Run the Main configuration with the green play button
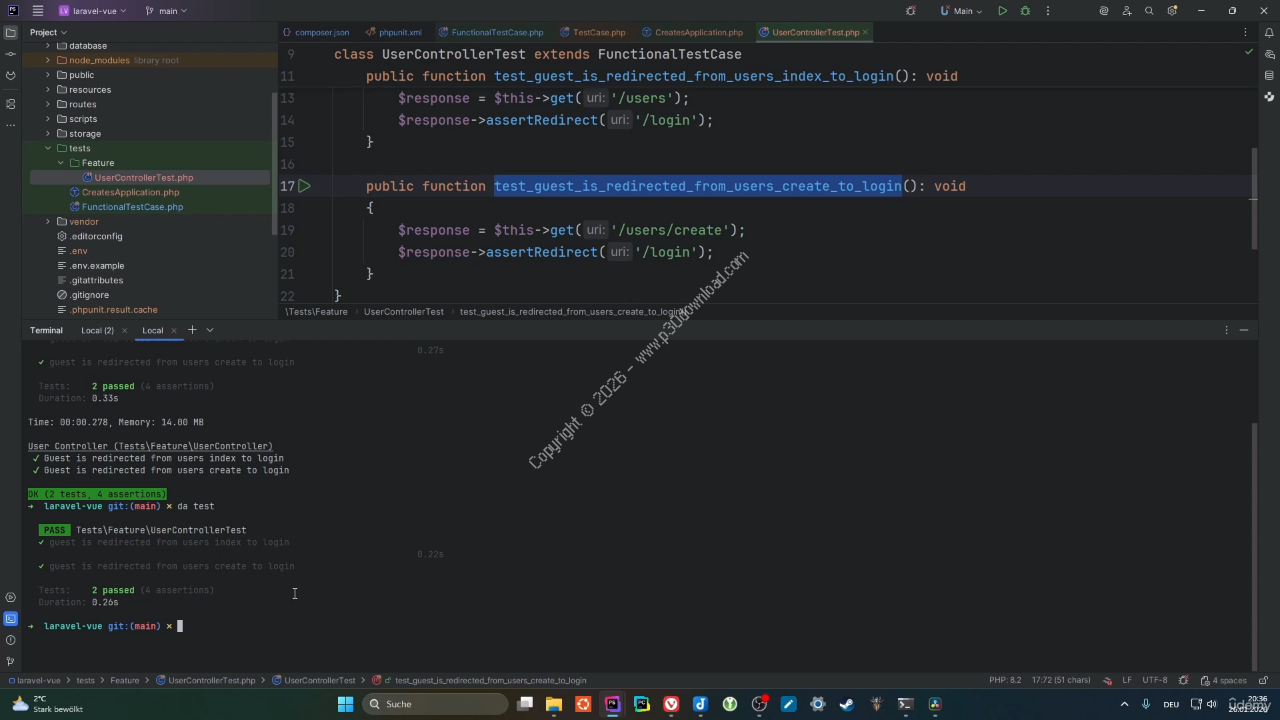 click(x=1003, y=11)
